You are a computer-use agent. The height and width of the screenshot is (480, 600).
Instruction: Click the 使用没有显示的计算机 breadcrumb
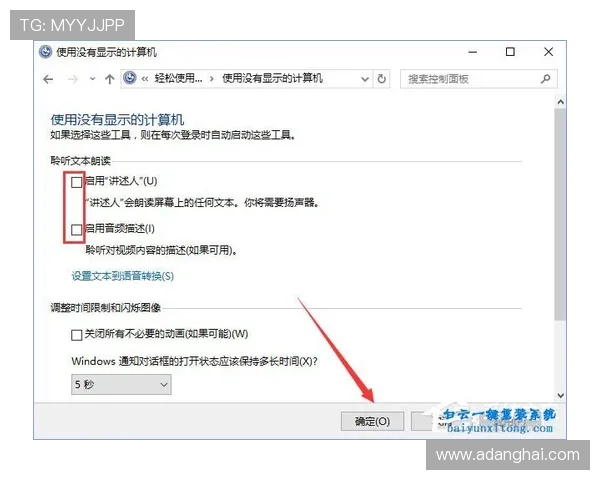click(x=272, y=78)
